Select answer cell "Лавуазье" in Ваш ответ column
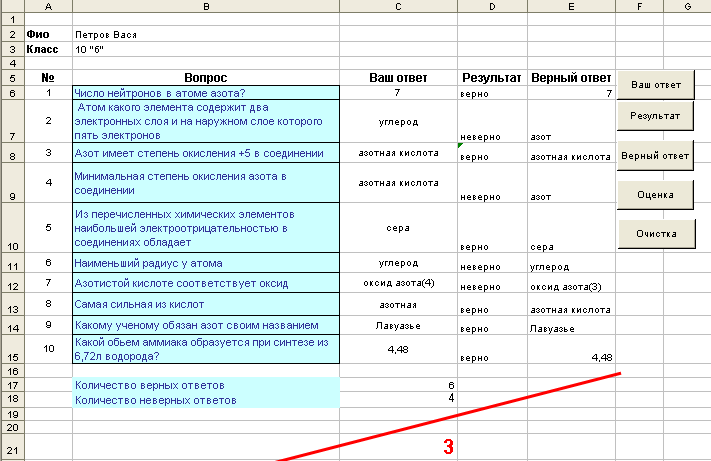711x461 pixels. 398,325
